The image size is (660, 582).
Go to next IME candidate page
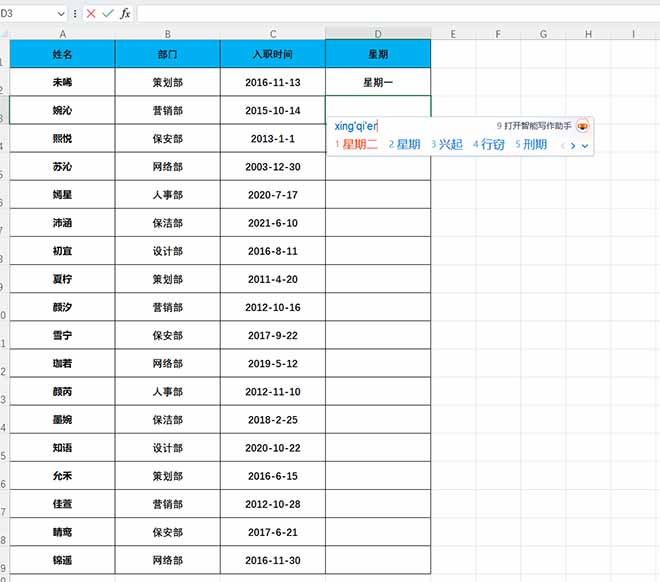coord(573,146)
